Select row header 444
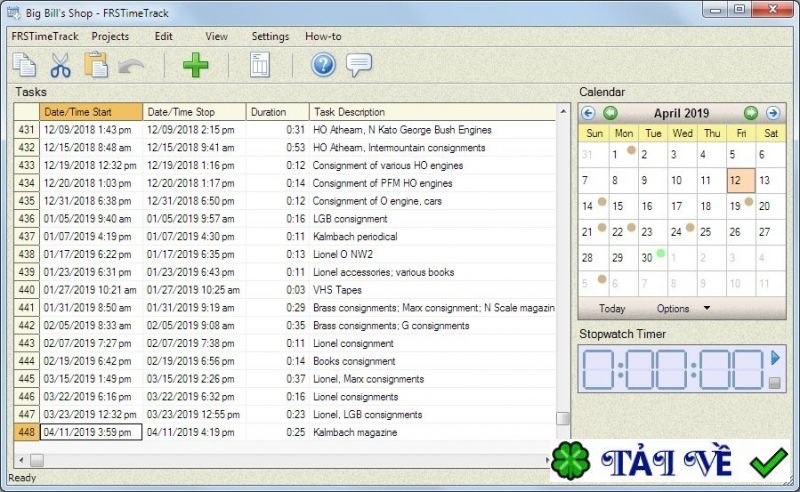 click(x=27, y=361)
